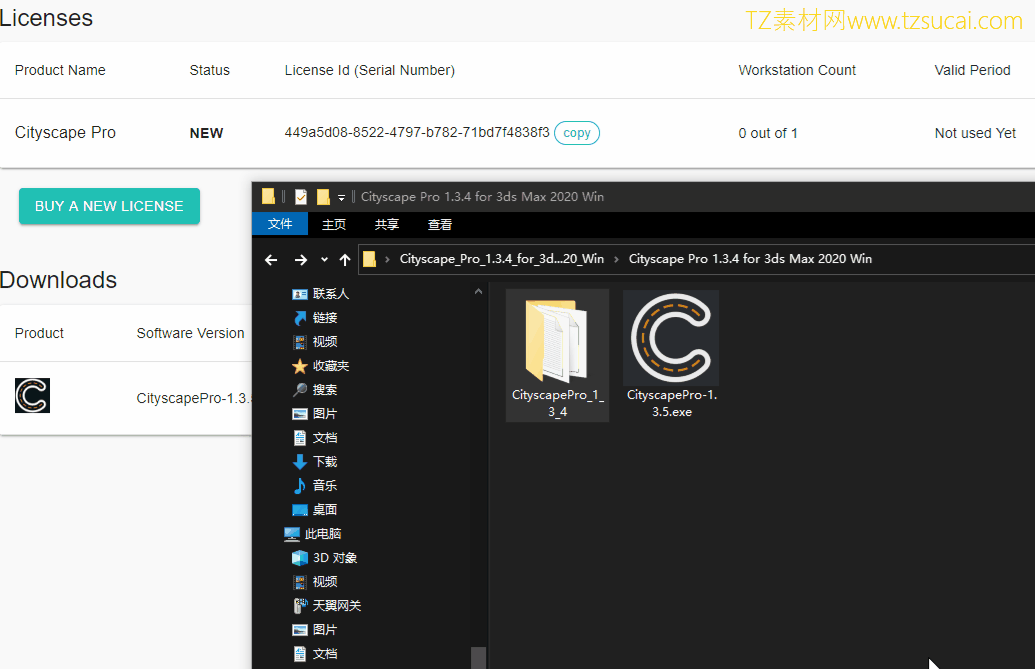Click the '0 out of 1' workstation count
1035x669 pixels.
point(768,133)
